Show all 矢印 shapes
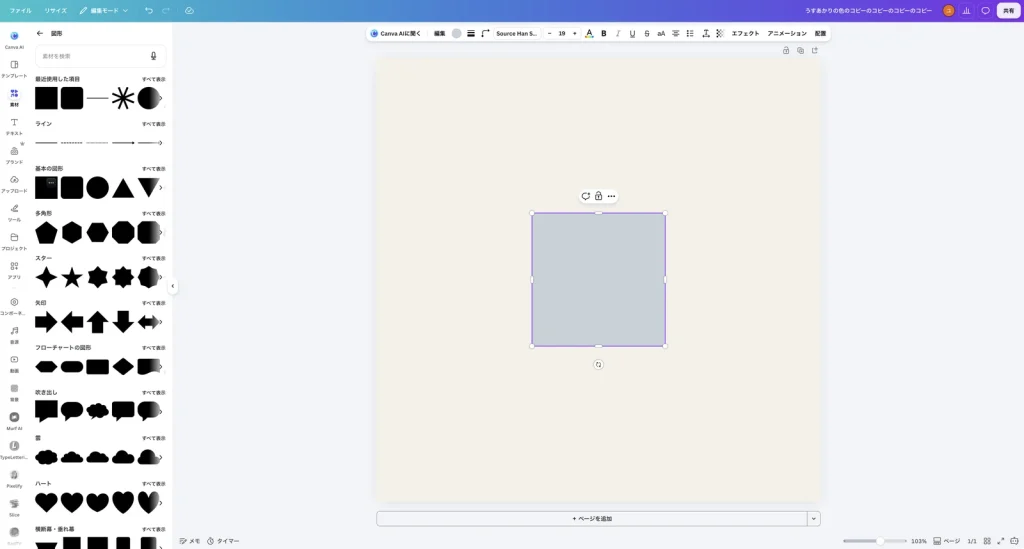This screenshot has width=1024, height=549. click(153, 303)
